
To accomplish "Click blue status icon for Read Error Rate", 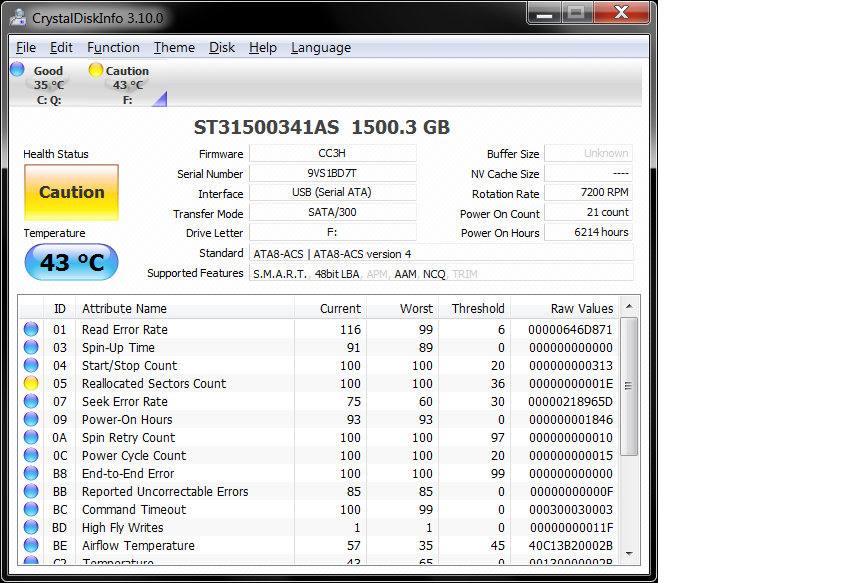I will pyautogui.click(x=31, y=330).
